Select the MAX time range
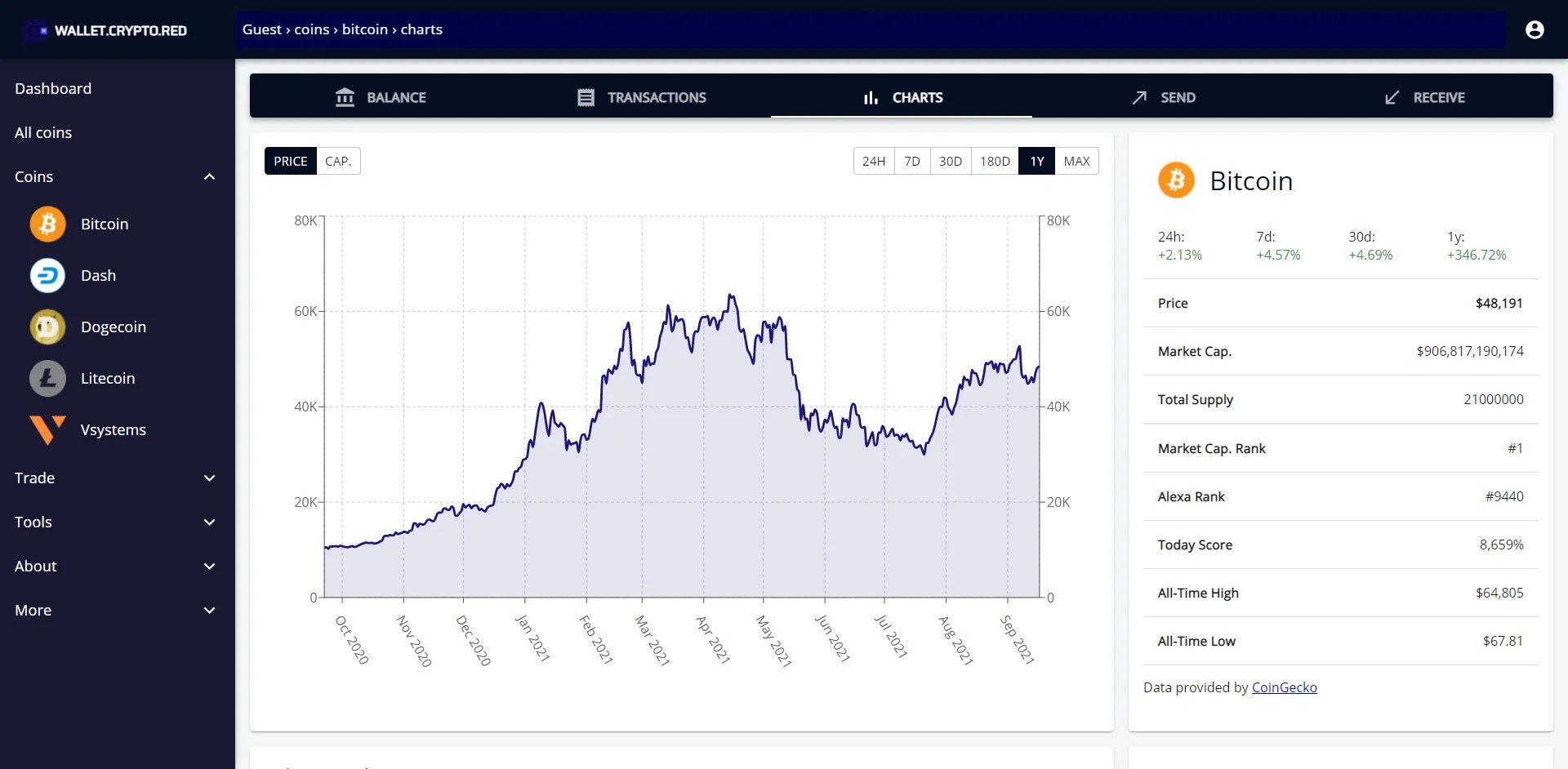 pyautogui.click(x=1076, y=161)
